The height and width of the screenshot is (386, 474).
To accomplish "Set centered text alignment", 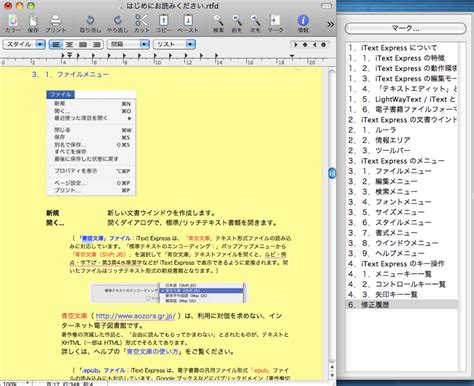I will point(69,44).
